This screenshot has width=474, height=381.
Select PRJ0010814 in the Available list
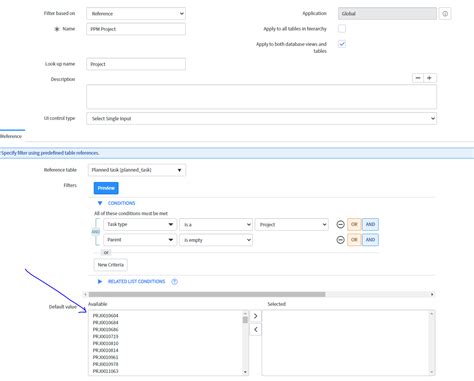click(x=105, y=350)
